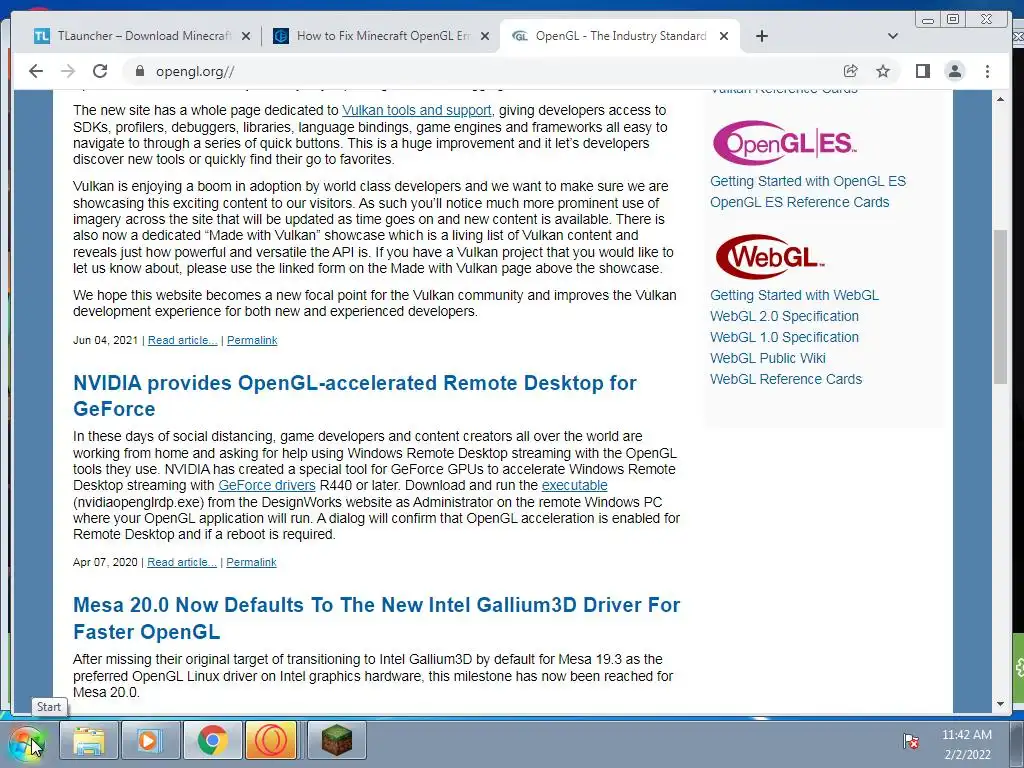1024x768 pixels.
Task: Open the WebGL 2.0 Specification link
Action: tap(784, 316)
